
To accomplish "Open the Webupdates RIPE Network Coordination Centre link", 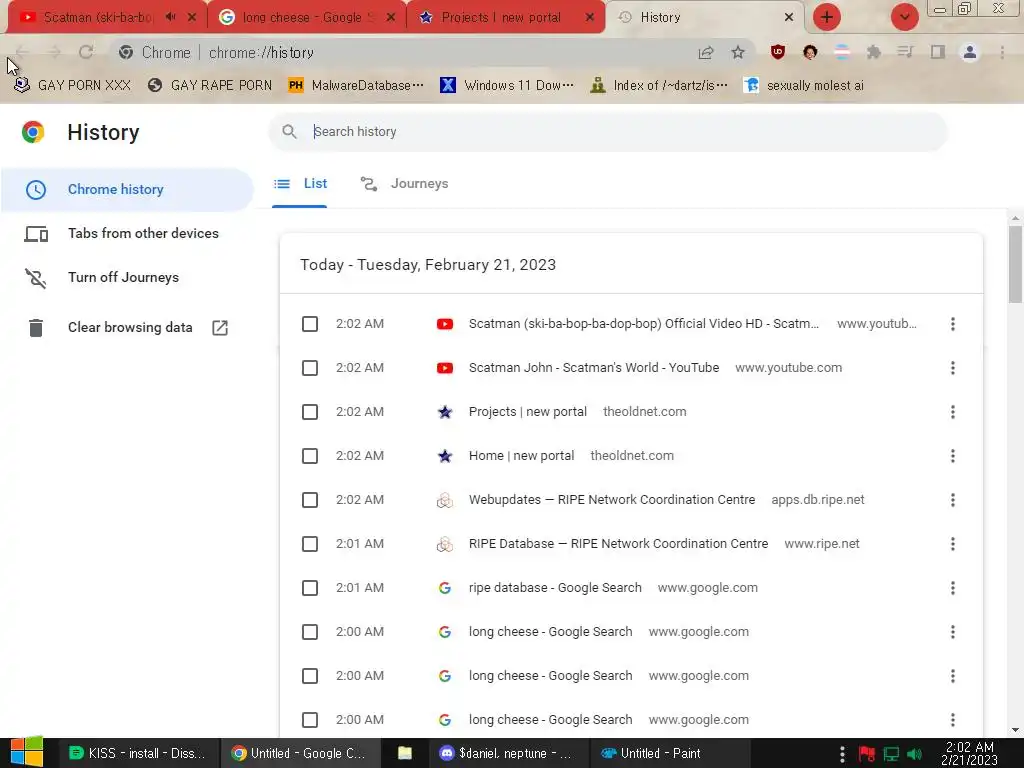I will pyautogui.click(x=612, y=500).
